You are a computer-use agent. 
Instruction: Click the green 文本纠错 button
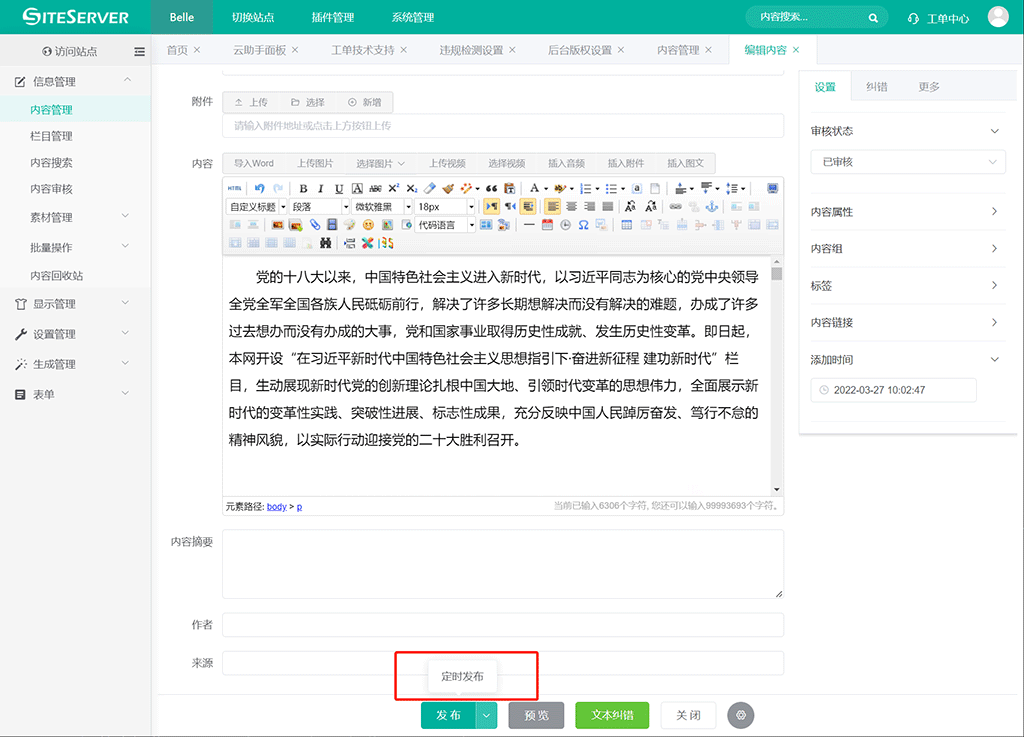pos(611,715)
